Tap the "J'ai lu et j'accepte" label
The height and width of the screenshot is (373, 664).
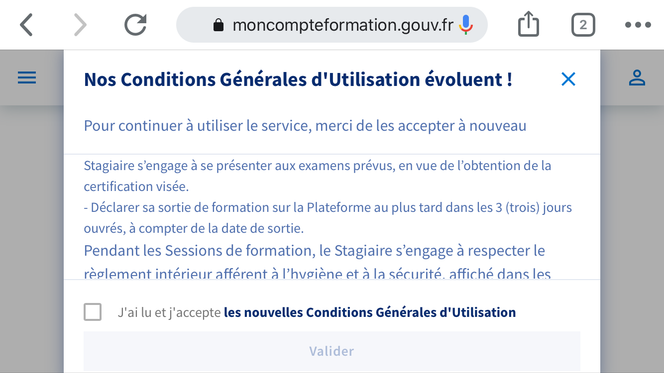pos(169,312)
